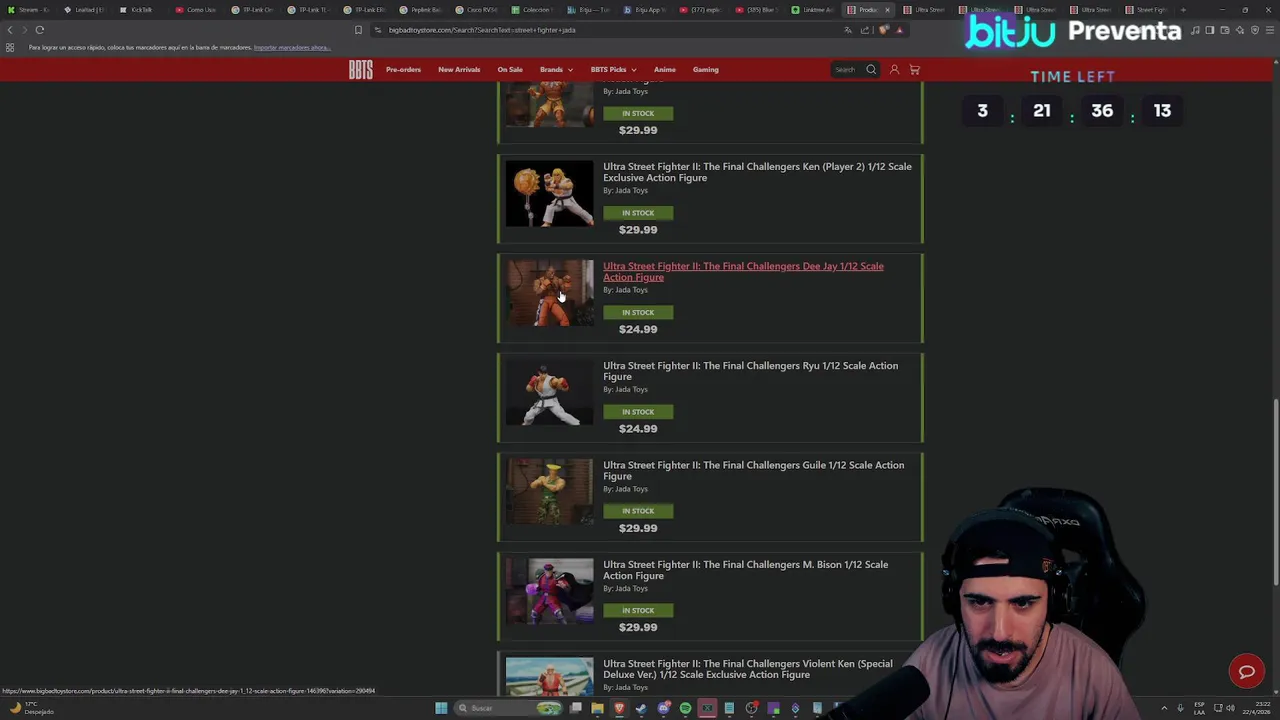Open M. Bison figure link

[745, 570]
